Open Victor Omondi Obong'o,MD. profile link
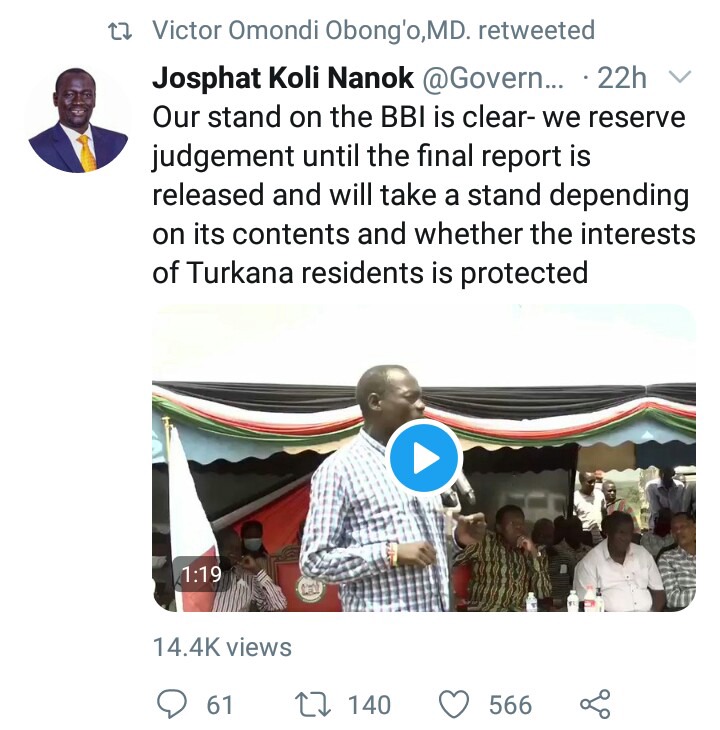 coord(316,31)
